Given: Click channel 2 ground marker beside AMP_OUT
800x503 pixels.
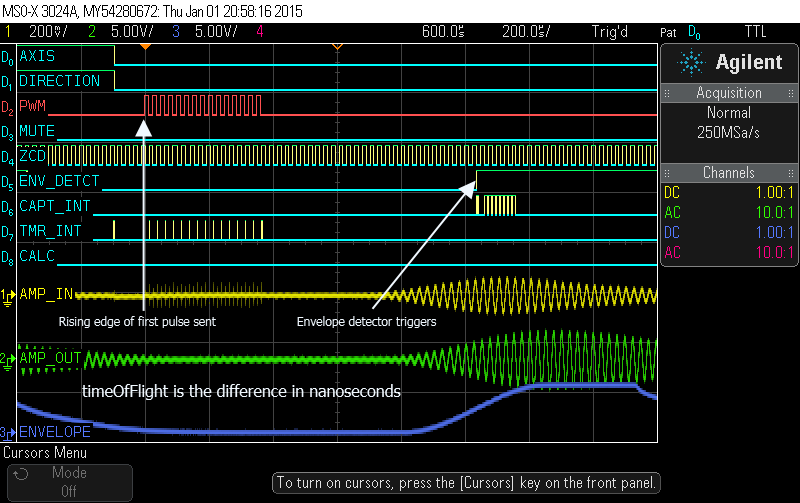Looking at the screenshot, I should click(x=7, y=359).
